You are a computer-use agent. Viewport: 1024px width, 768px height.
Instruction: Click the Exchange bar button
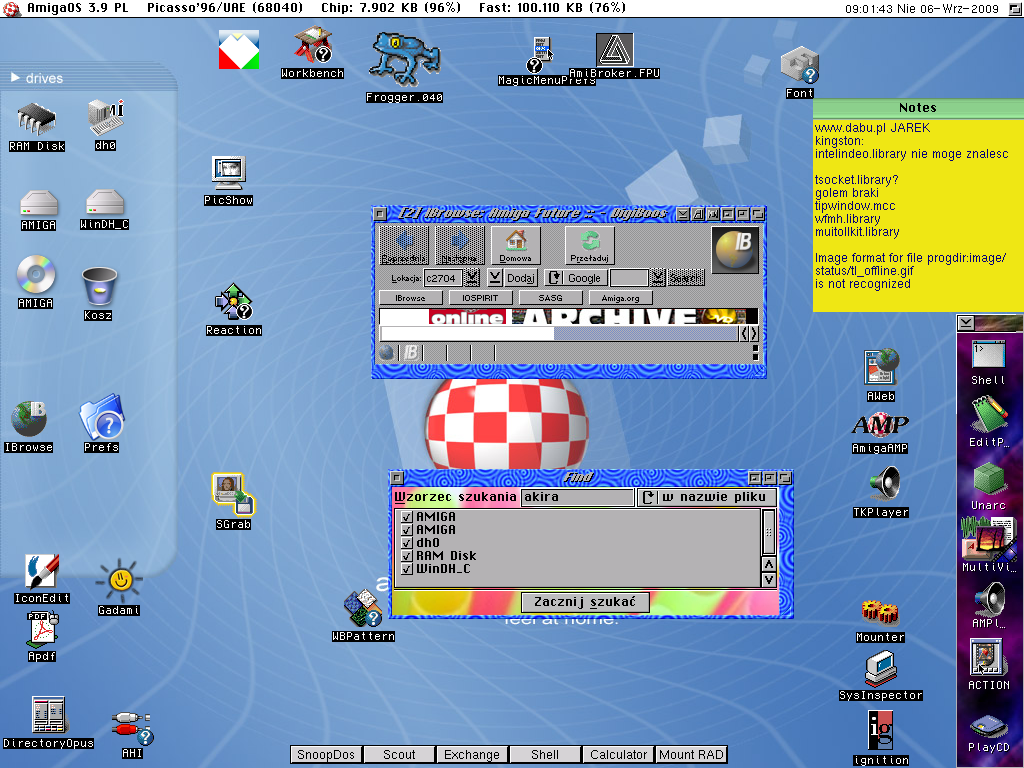(472, 754)
